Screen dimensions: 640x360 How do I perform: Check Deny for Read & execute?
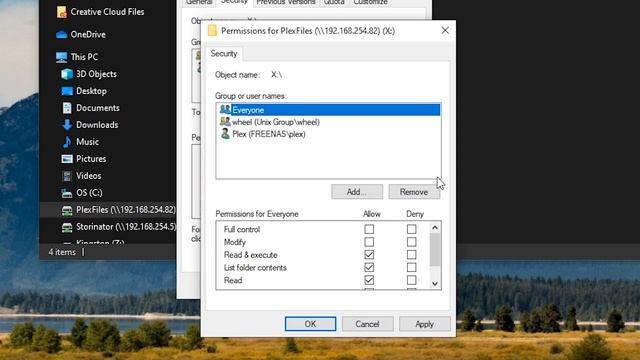[x=411, y=255]
